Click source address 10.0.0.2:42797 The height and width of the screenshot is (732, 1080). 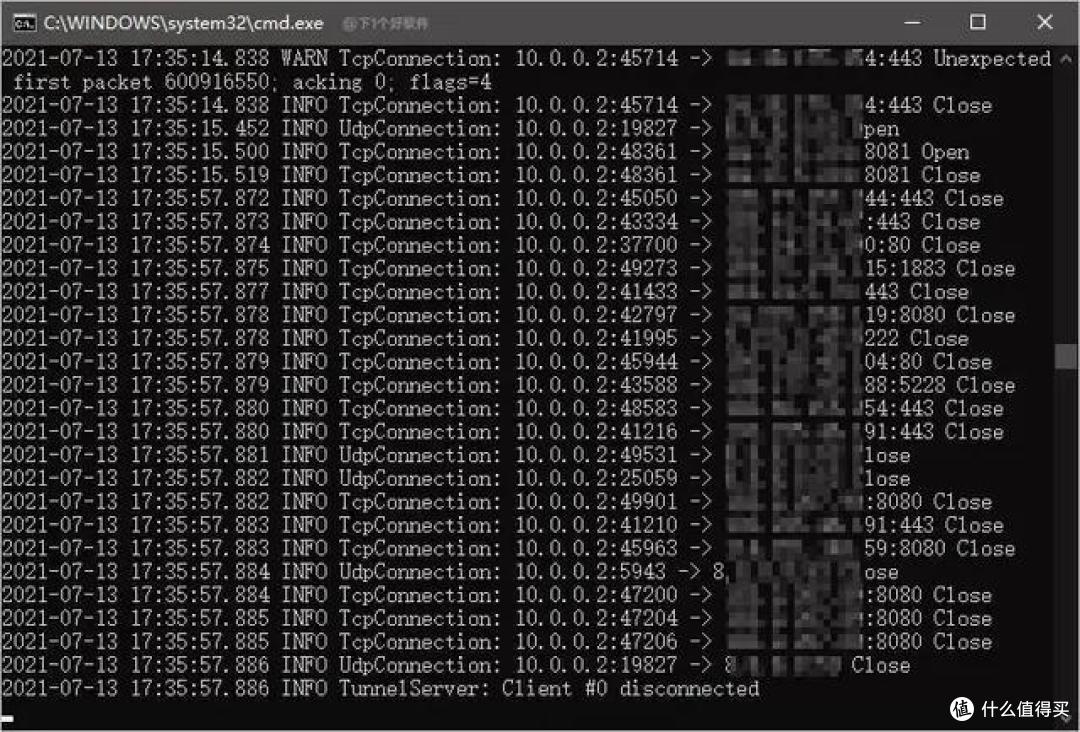click(x=596, y=316)
